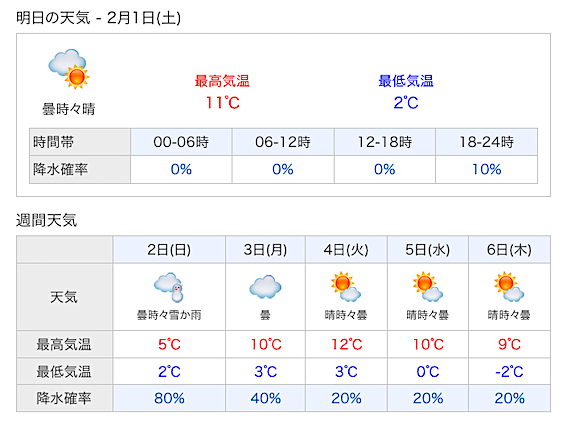Image resolution: width=567 pixels, height=421 pixels.
Task: Select the 6日(木) column header
Action: click(509, 250)
